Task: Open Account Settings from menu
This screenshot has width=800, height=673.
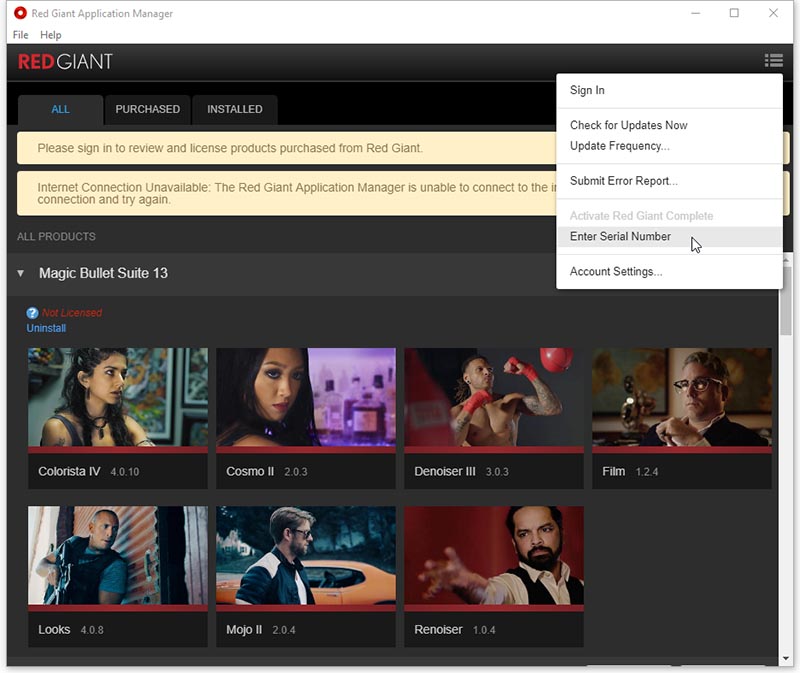Action: [x=669, y=271]
